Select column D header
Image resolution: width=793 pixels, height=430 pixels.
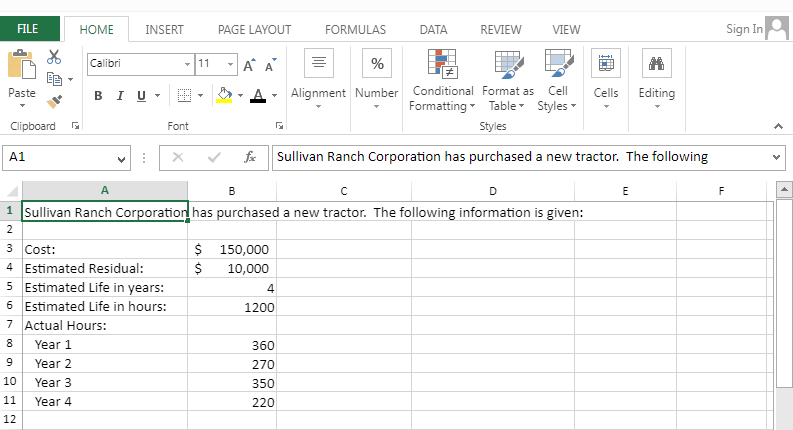pos(493,191)
